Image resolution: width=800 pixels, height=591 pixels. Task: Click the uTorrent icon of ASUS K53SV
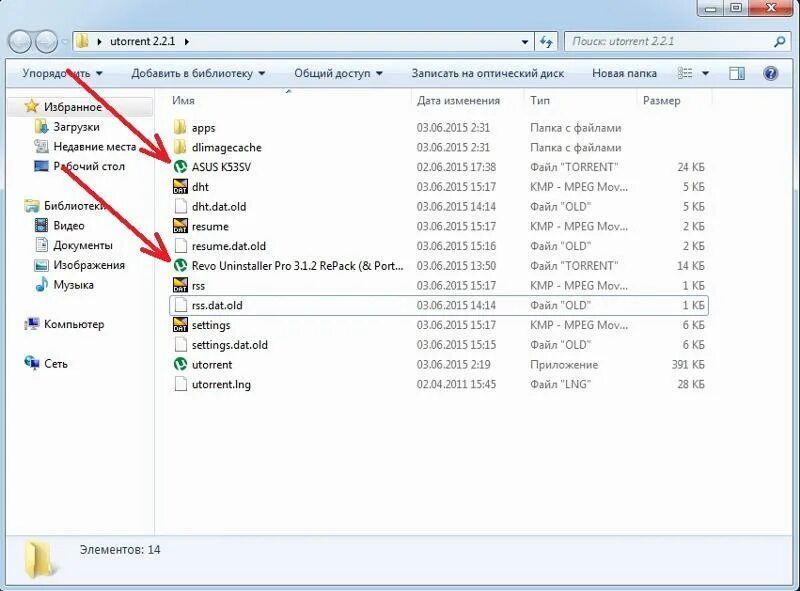pos(181,166)
